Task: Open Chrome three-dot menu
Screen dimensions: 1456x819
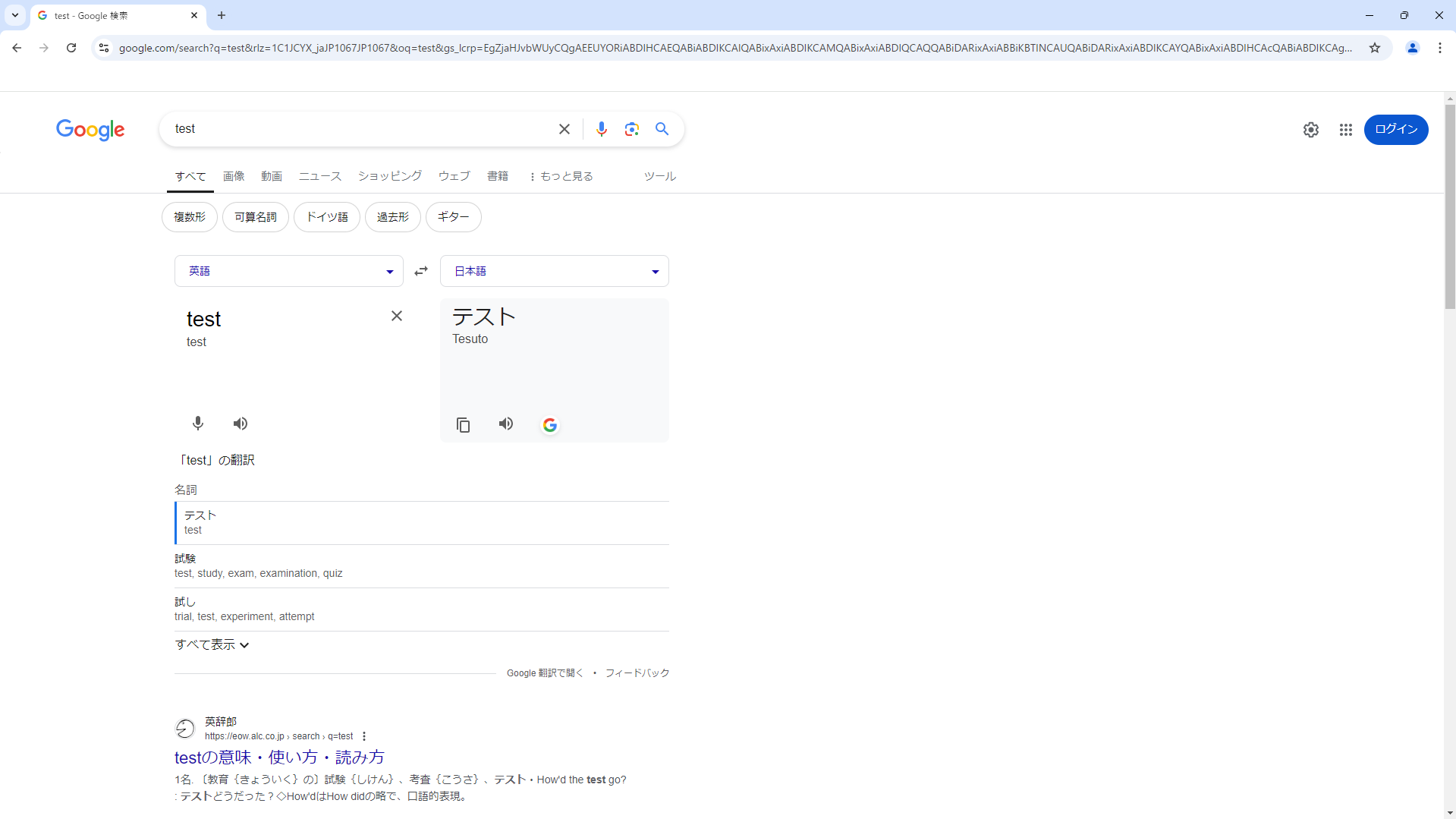Action: click(x=1440, y=48)
